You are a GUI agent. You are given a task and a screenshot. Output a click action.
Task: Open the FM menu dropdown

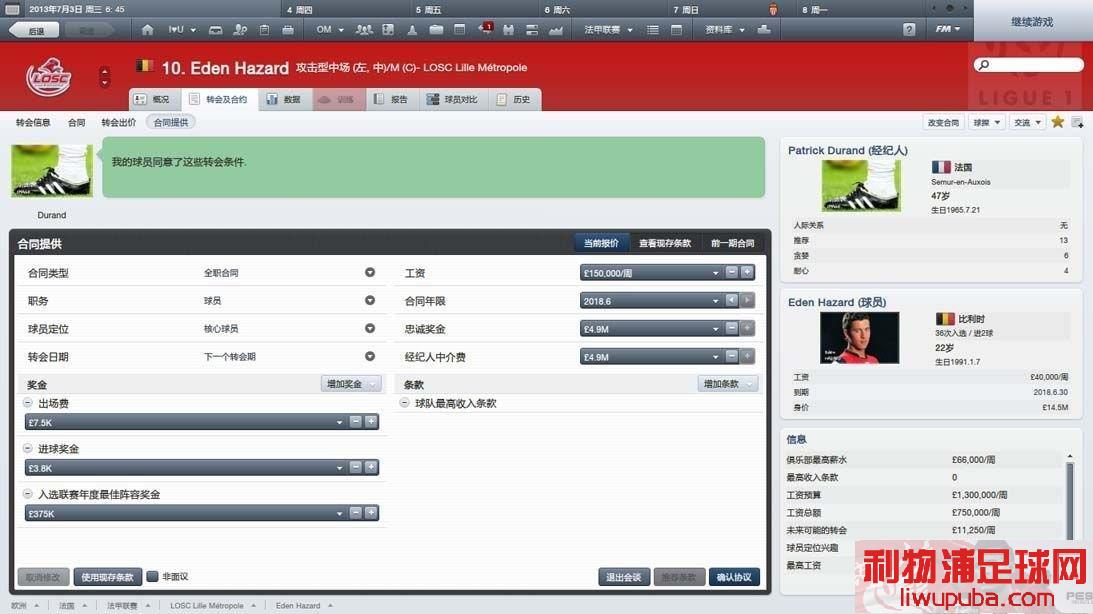[x=948, y=29]
